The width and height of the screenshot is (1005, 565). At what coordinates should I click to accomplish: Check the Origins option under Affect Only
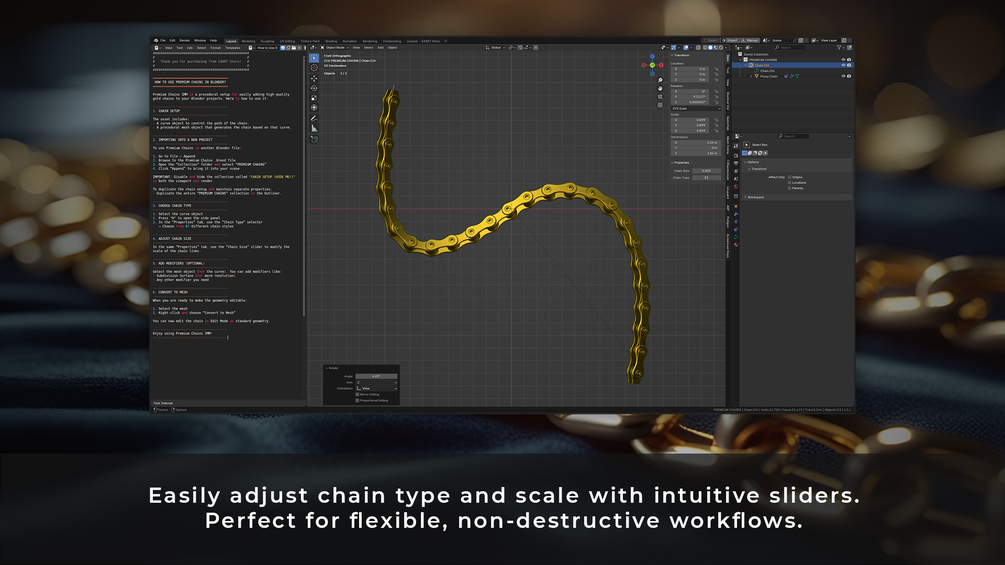coord(790,177)
